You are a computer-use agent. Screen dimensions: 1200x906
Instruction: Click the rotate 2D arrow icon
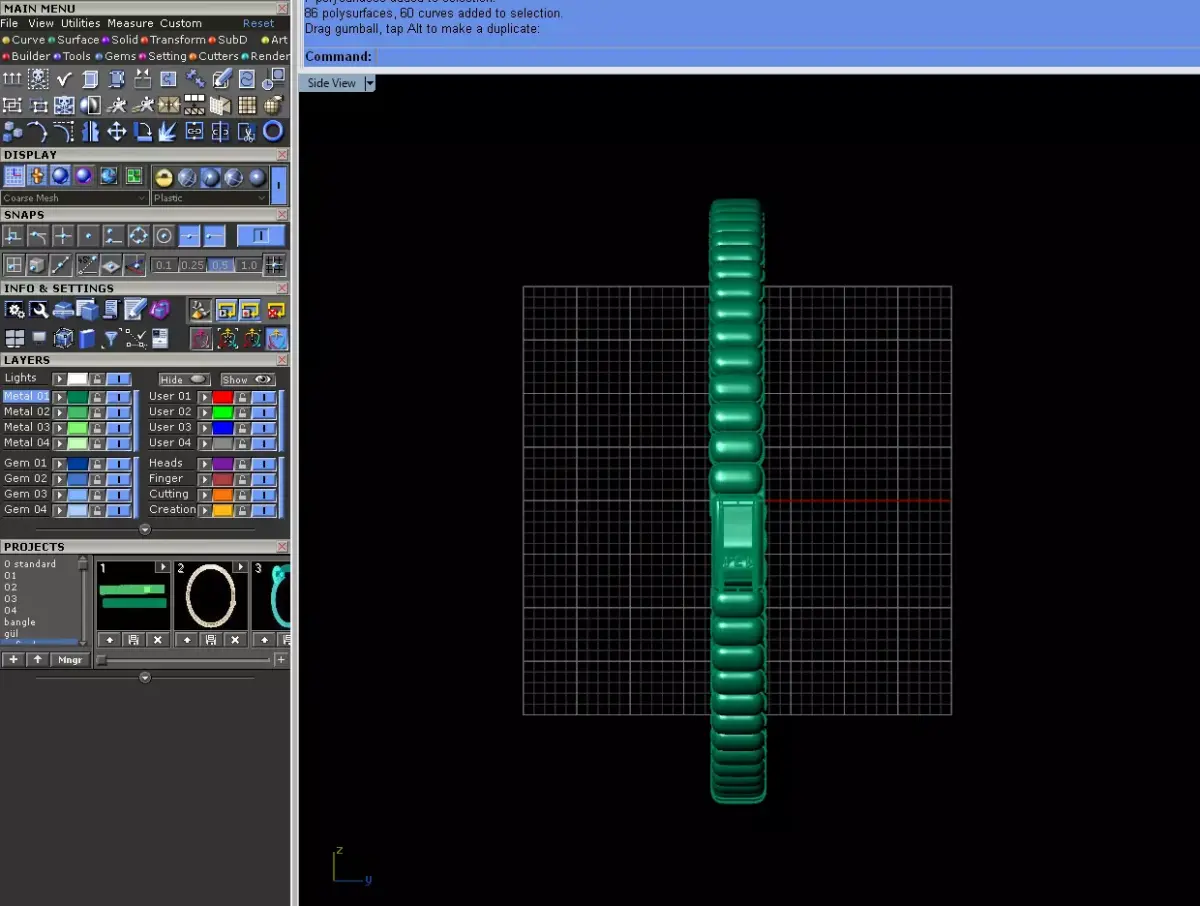[143, 131]
